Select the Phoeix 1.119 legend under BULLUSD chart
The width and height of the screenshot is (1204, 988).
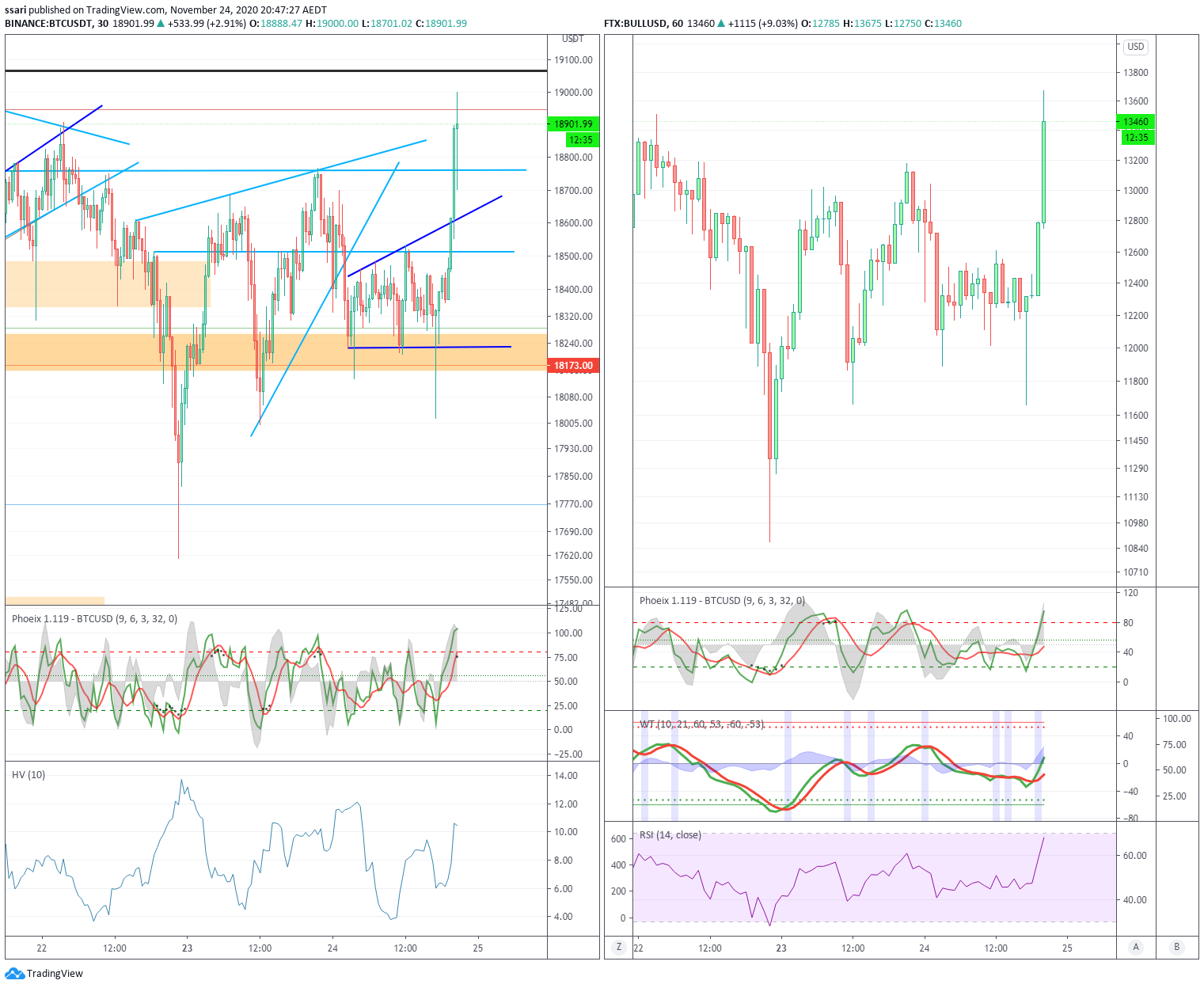point(722,601)
